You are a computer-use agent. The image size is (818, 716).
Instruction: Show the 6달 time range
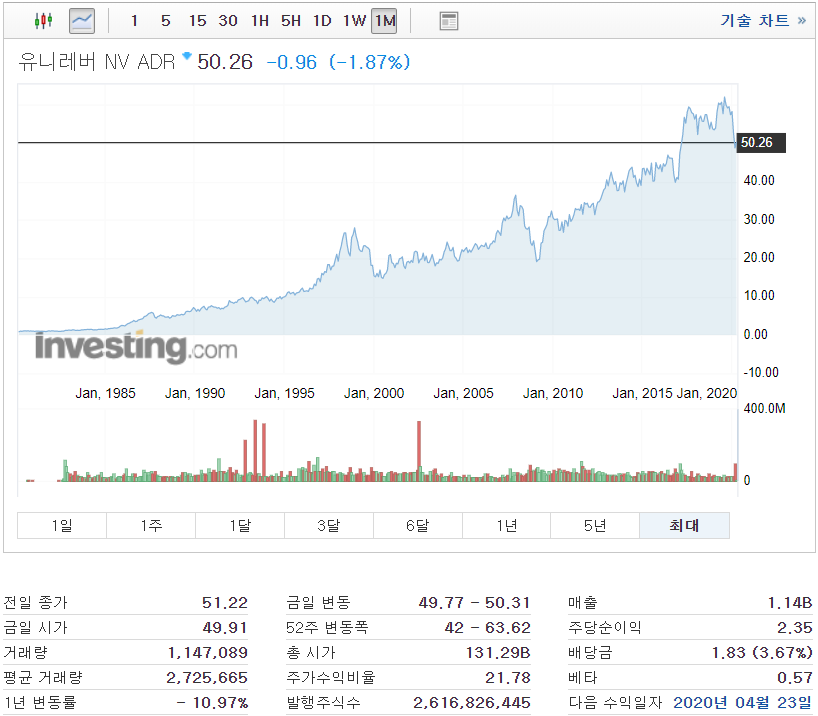click(x=418, y=525)
